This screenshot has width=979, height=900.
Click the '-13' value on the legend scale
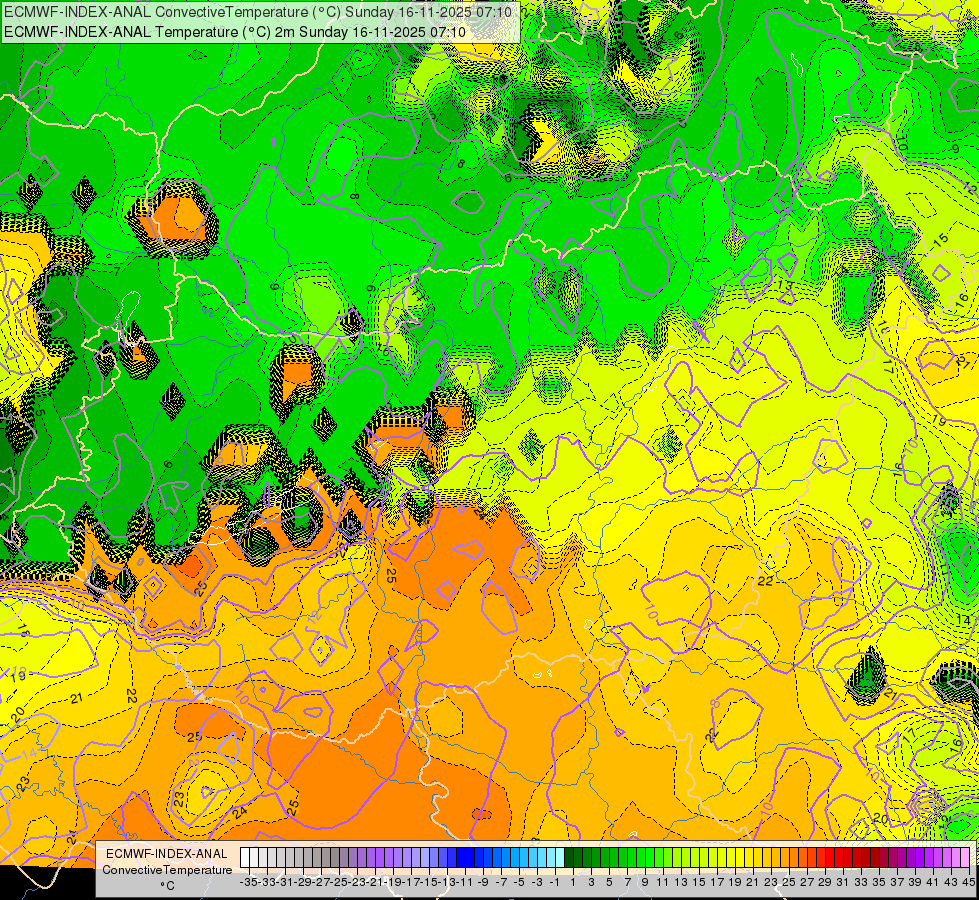[448, 883]
